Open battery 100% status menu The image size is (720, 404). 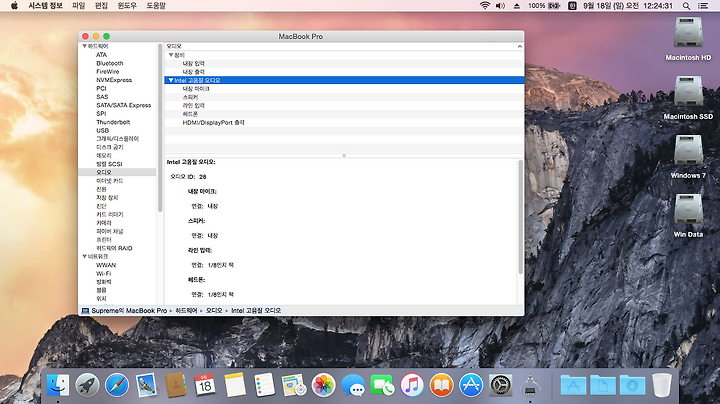pos(544,6)
